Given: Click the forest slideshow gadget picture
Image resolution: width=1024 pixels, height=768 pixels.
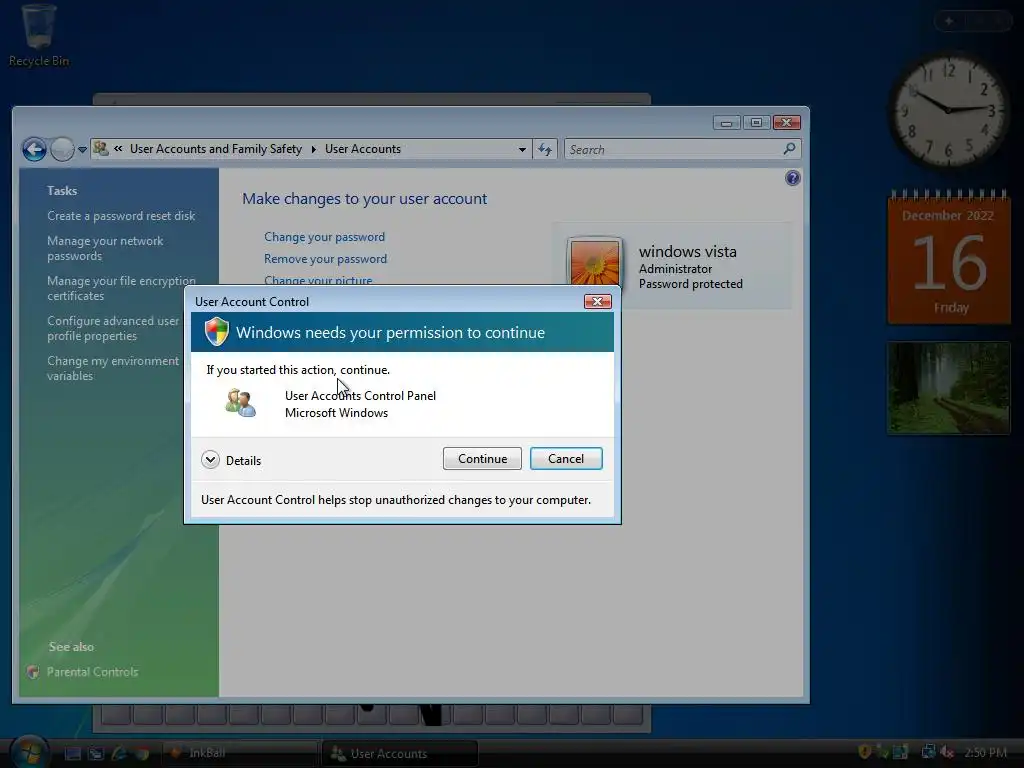Looking at the screenshot, I should coord(949,387).
